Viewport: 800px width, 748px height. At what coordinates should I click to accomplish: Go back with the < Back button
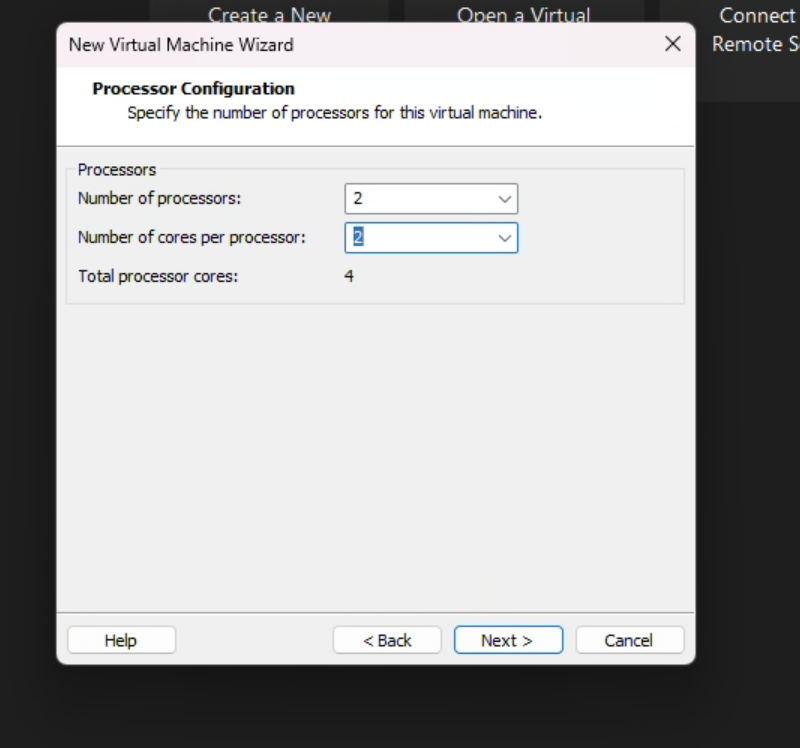[387, 640]
